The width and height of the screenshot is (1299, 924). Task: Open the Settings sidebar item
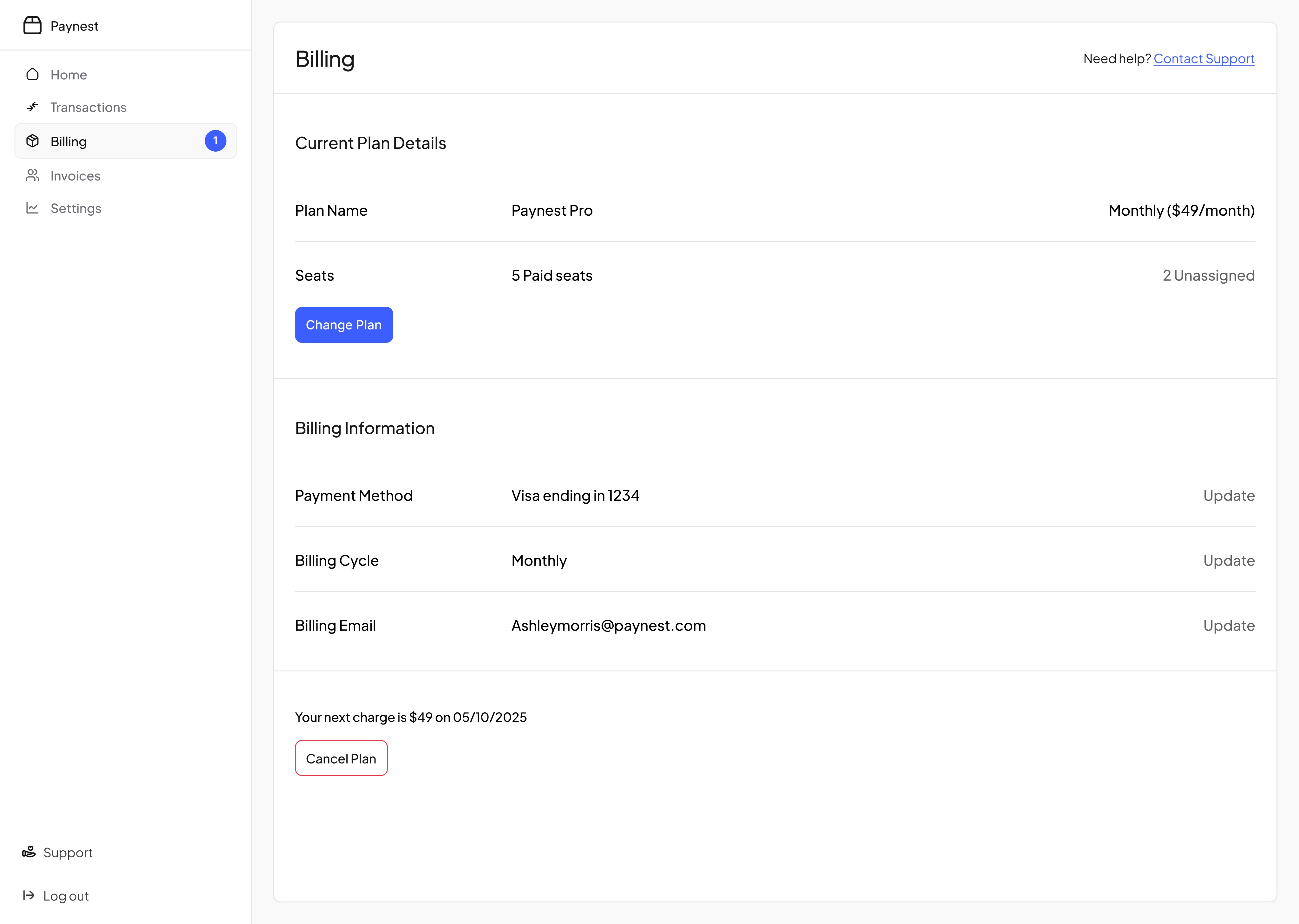(x=76, y=208)
